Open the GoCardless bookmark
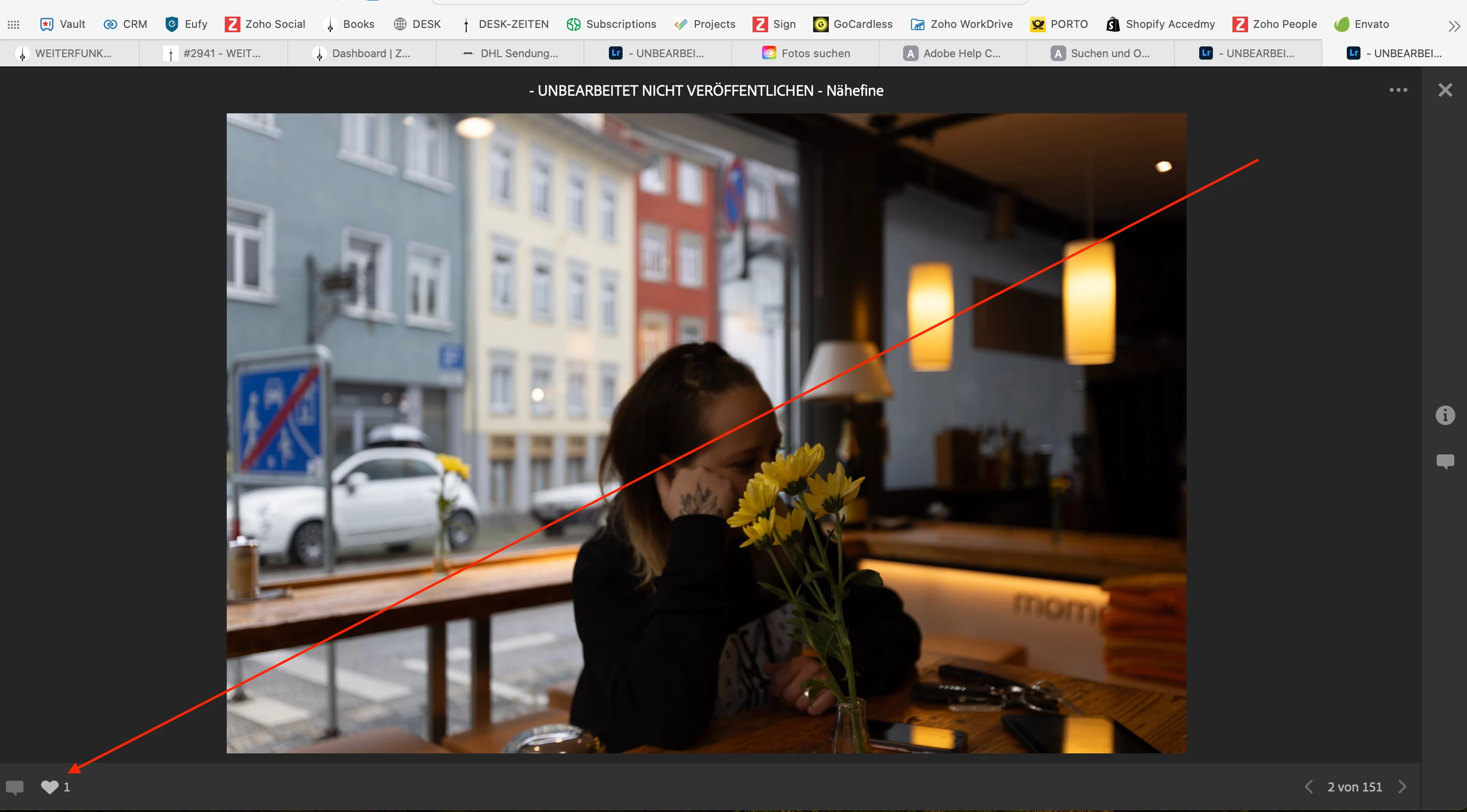Viewport: 1467px width, 812px height. tap(853, 24)
